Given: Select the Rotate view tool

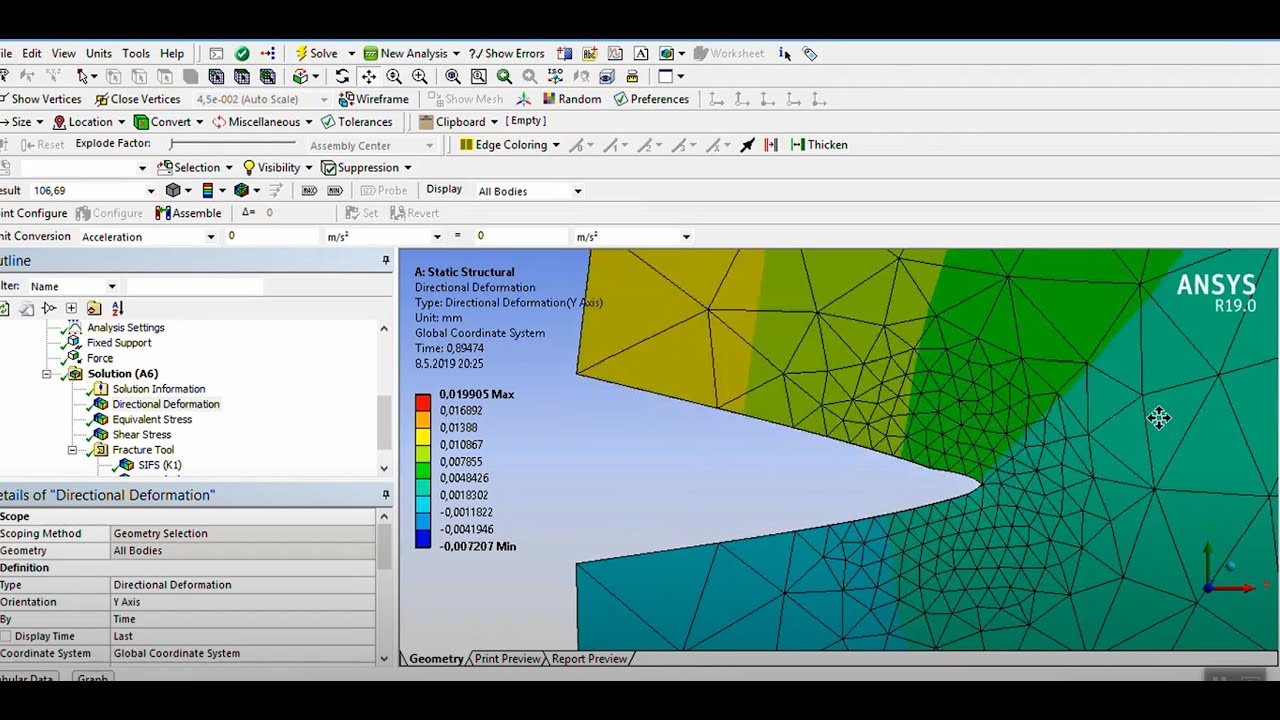Looking at the screenshot, I should (x=343, y=76).
